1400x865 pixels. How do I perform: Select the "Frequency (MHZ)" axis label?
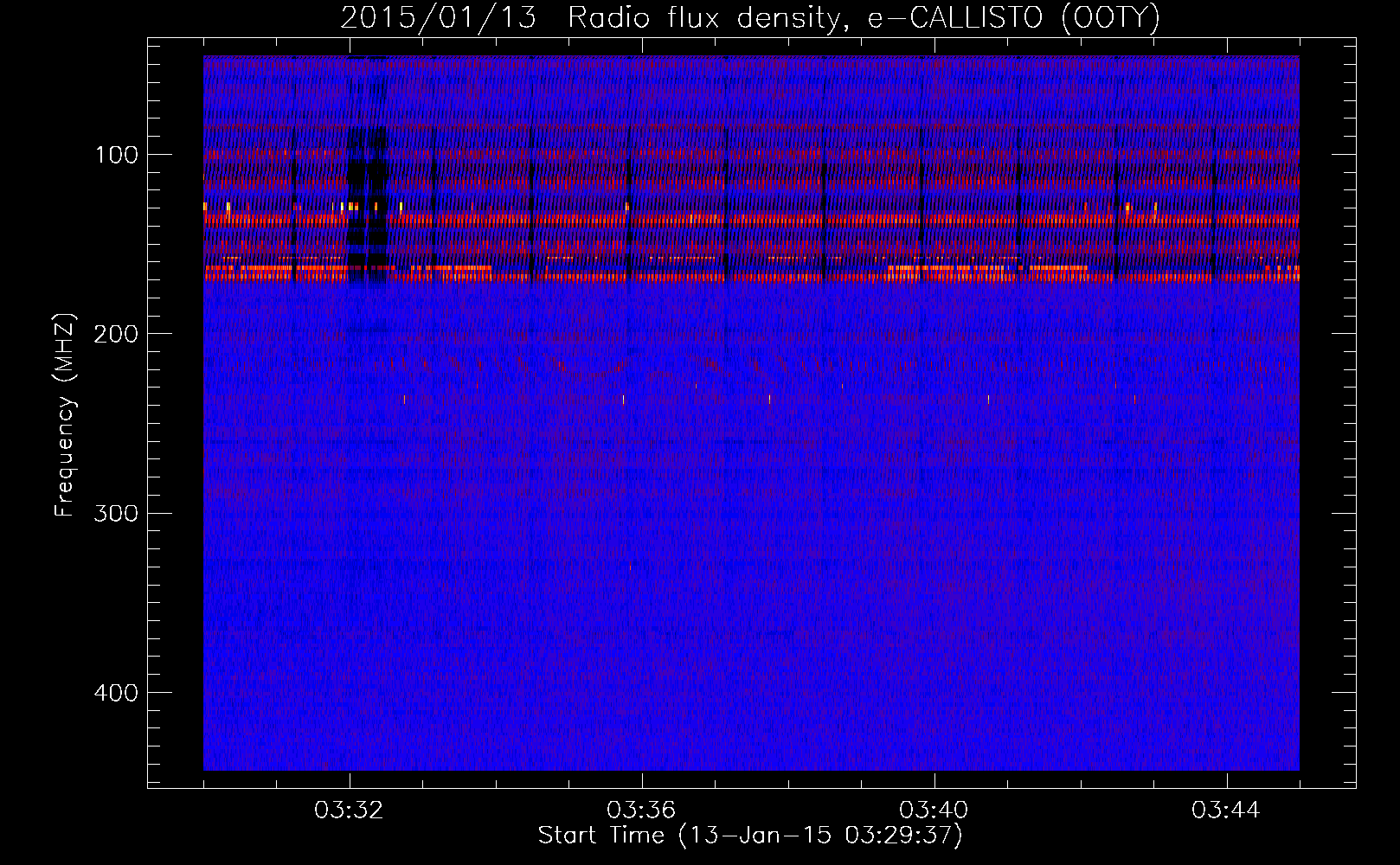click(65, 414)
